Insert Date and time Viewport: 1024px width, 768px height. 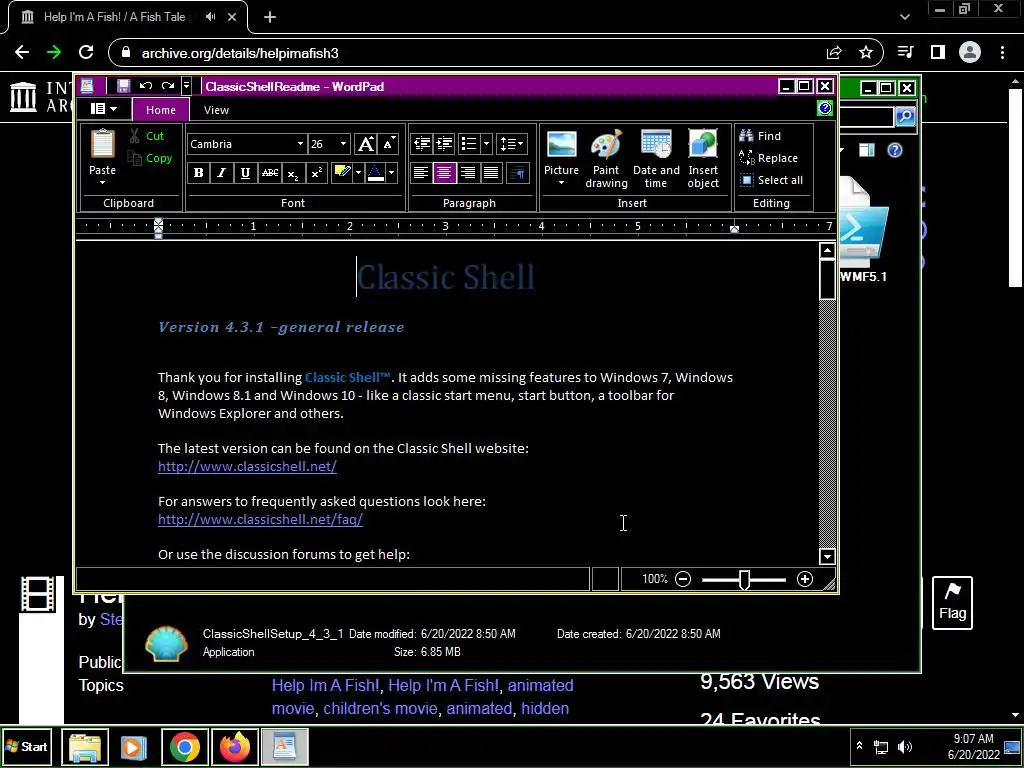click(x=656, y=159)
